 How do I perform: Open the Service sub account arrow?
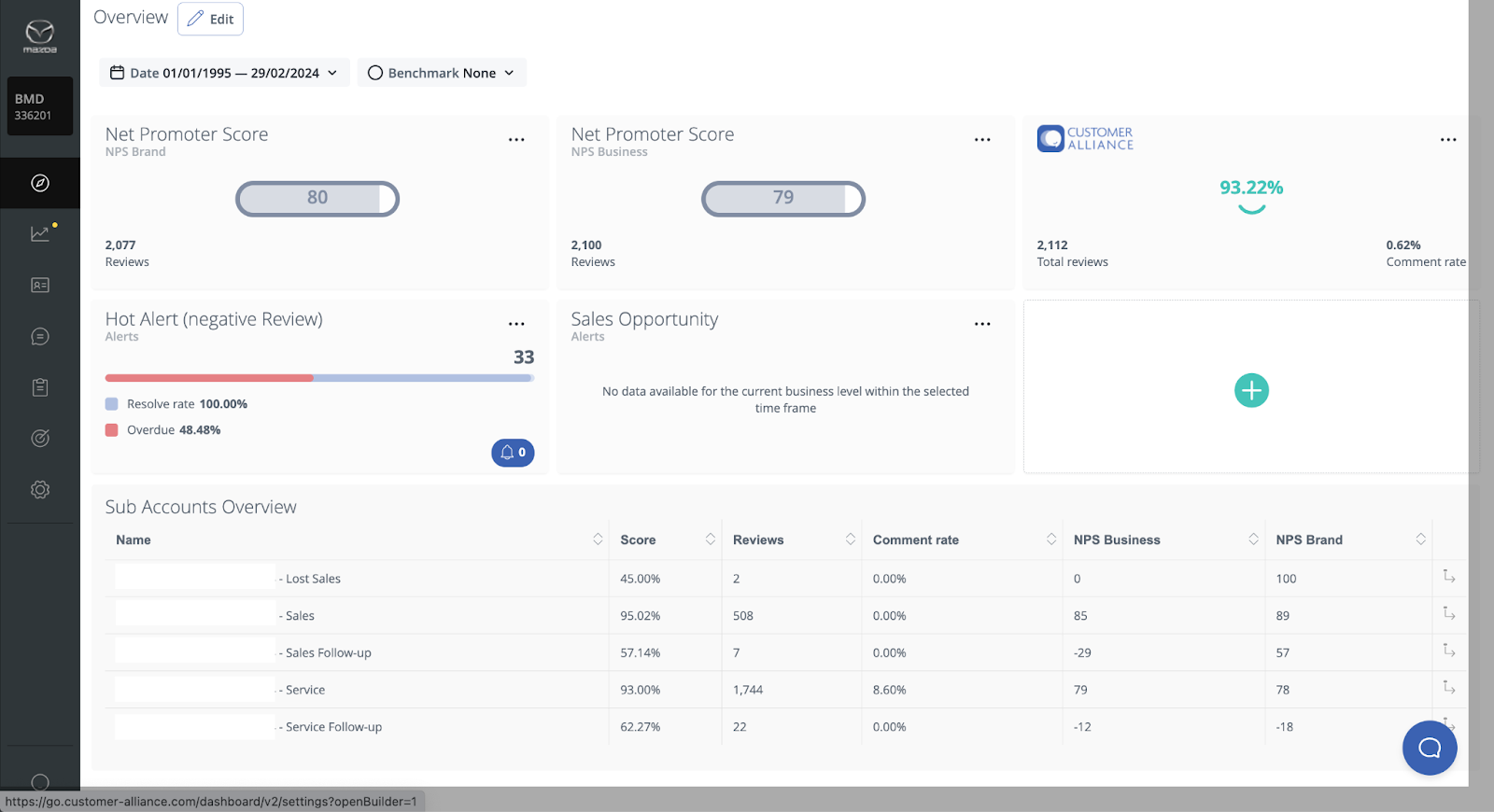point(1449,687)
